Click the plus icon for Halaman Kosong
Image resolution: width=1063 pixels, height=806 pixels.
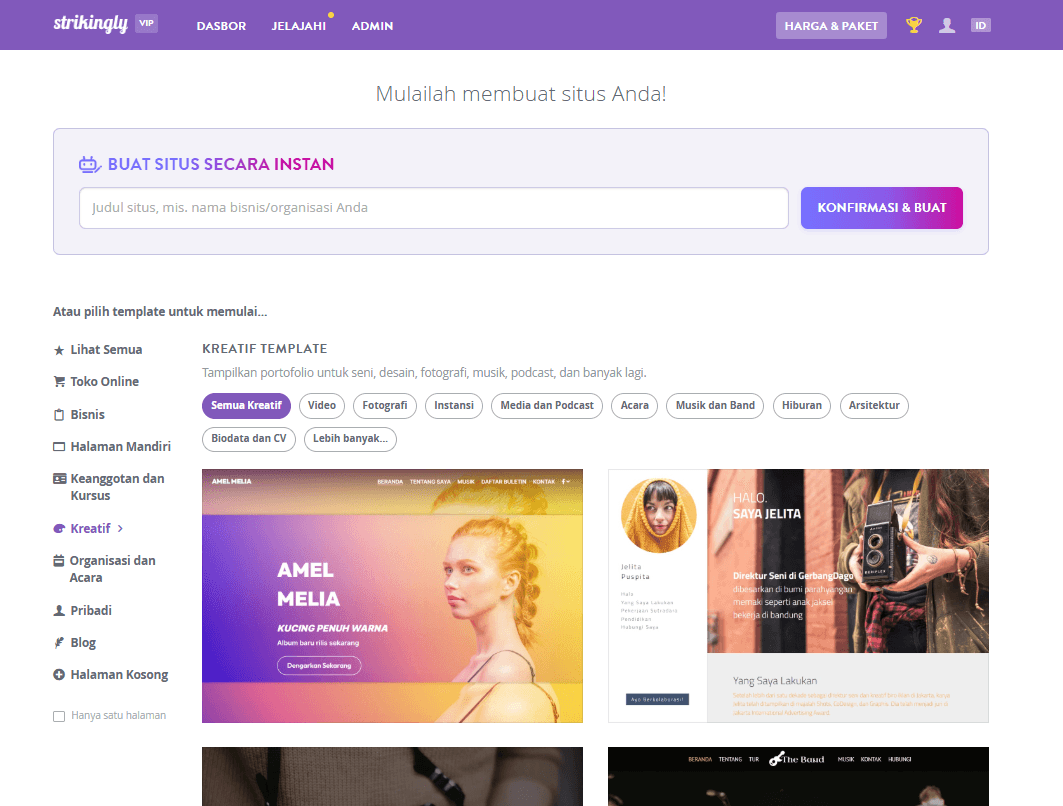[x=59, y=674]
